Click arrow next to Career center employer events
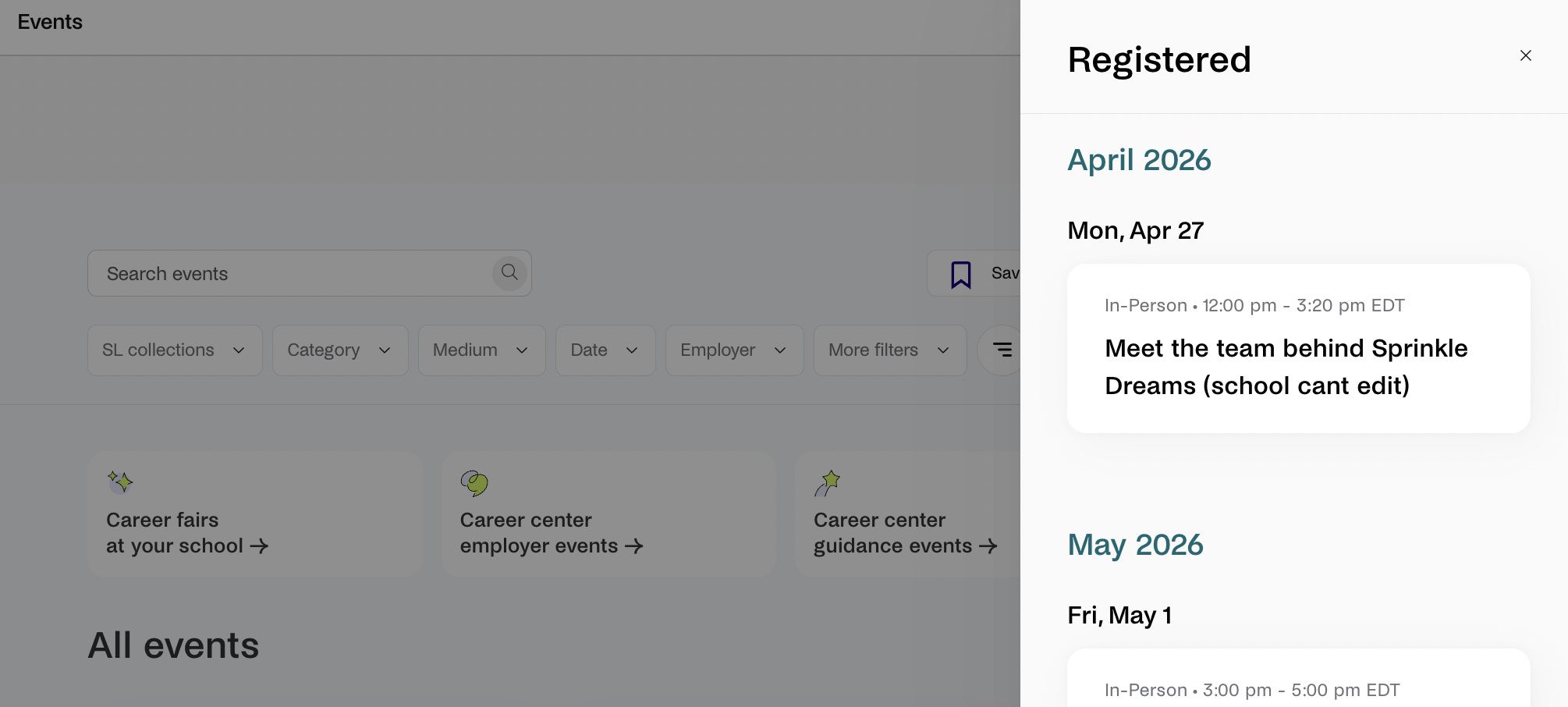Viewport: 1568px width, 707px height. click(x=634, y=546)
